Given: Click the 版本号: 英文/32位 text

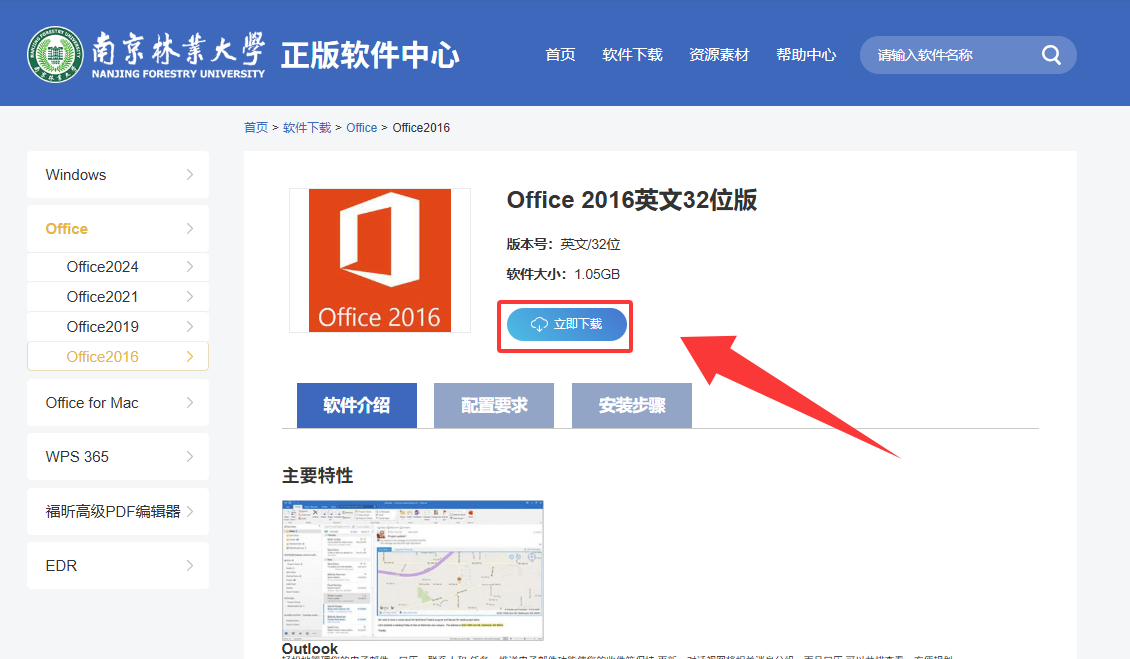Looking at the screenshot, I should [564, 244].
